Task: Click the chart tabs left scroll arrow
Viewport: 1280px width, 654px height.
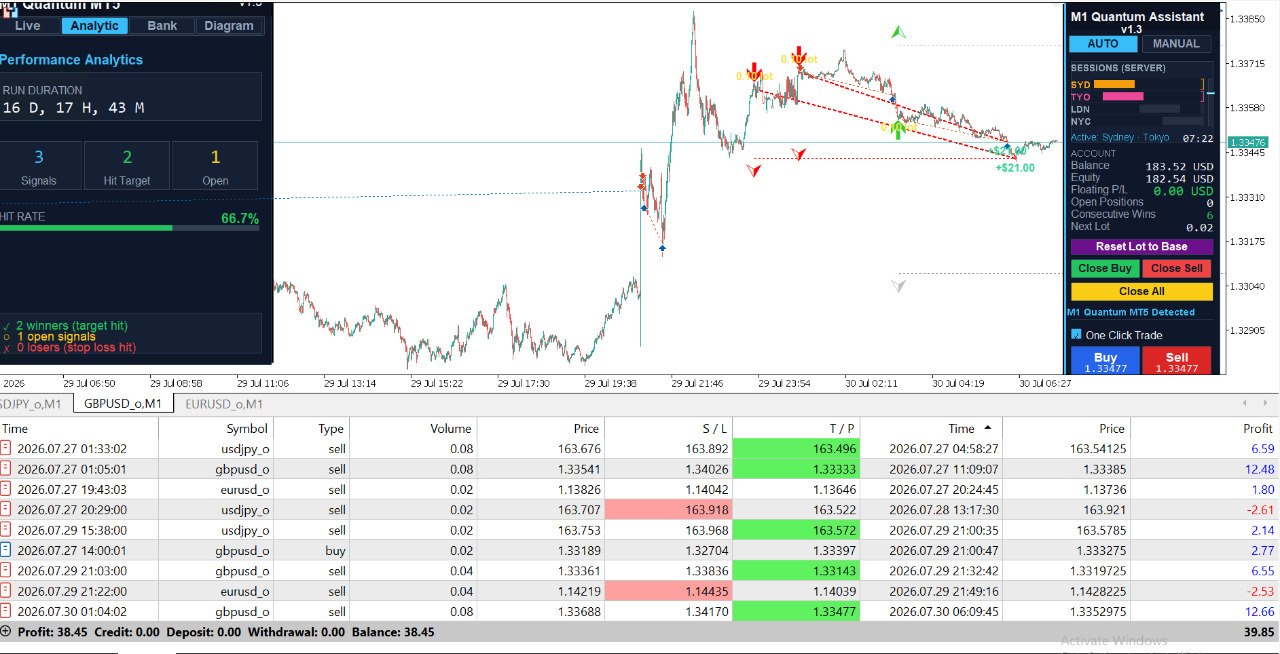Action: coord(1245,404)
